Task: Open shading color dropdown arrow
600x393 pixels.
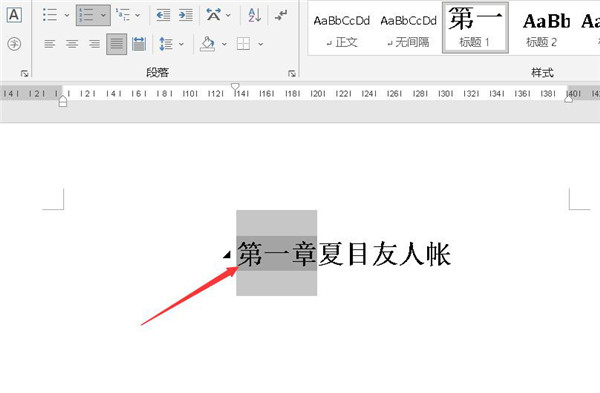Action: click(x=224, y=44)
